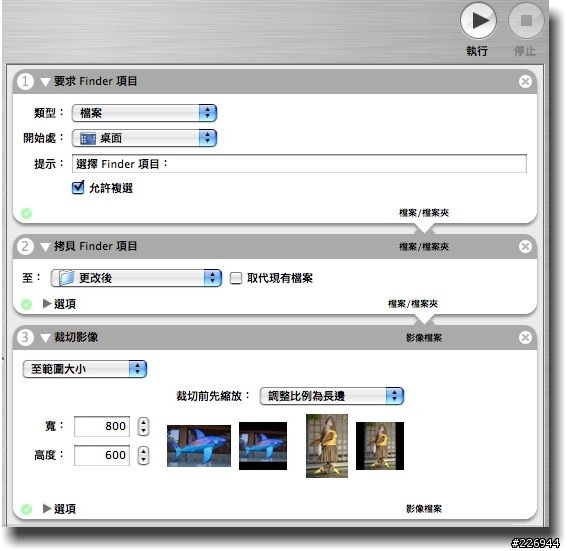Expand 選項 in 裁切影像 action
Screen dimensions: 567x551
pyautogui.click(x=47, y=508)
